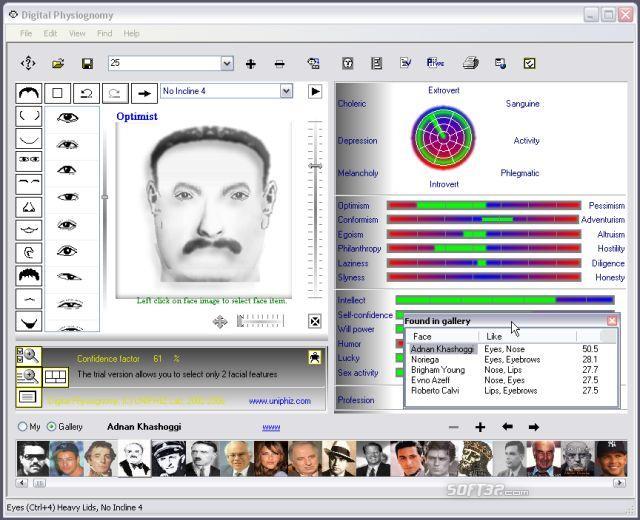Viewport: 640px width, 520px height.
Task: Click the temperament color wheel
Action: click(443, 138)
